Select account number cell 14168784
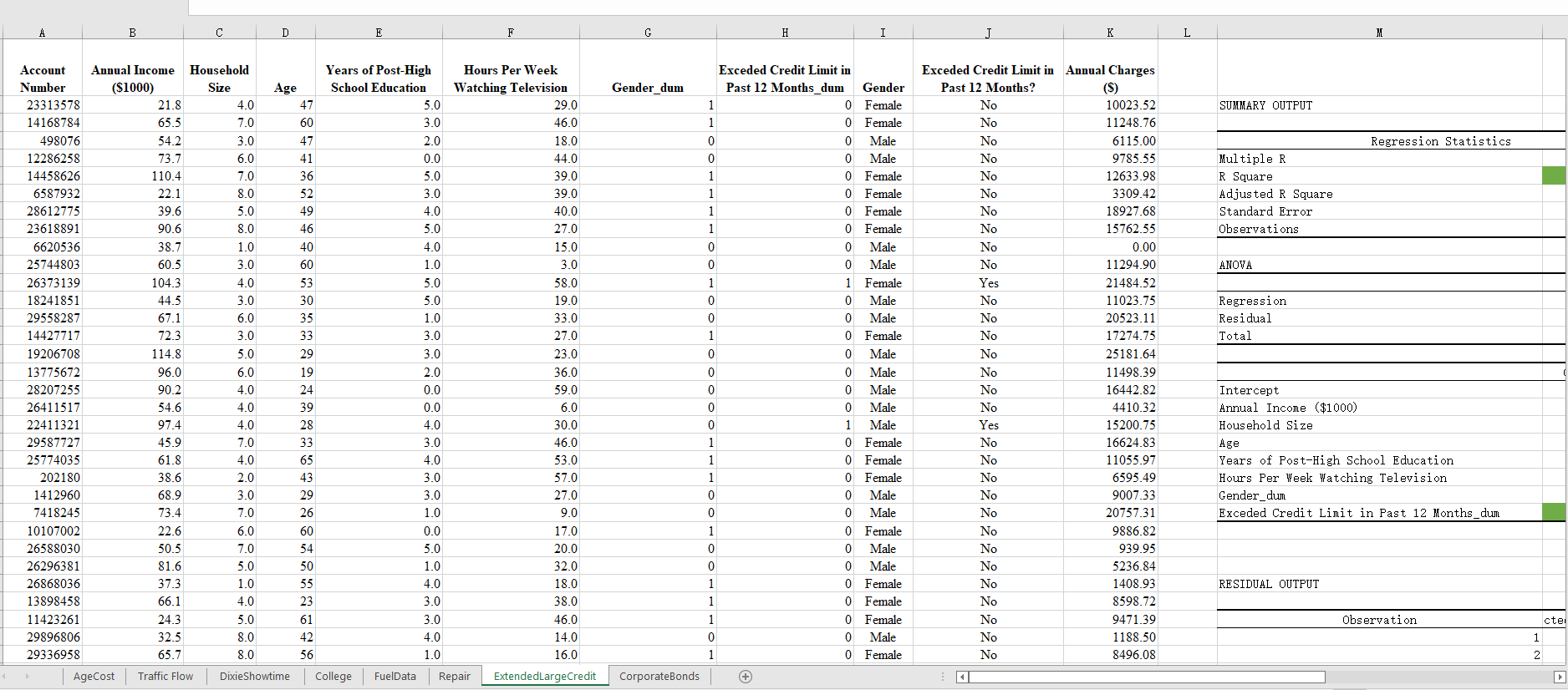This screenshot has width=1568, height=690. 43,123
